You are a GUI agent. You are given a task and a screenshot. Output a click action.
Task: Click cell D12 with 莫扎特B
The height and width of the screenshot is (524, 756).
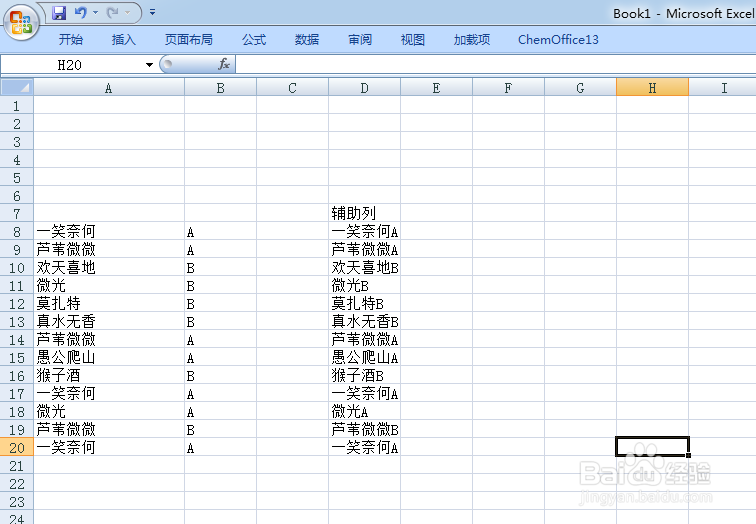point(364,304)
